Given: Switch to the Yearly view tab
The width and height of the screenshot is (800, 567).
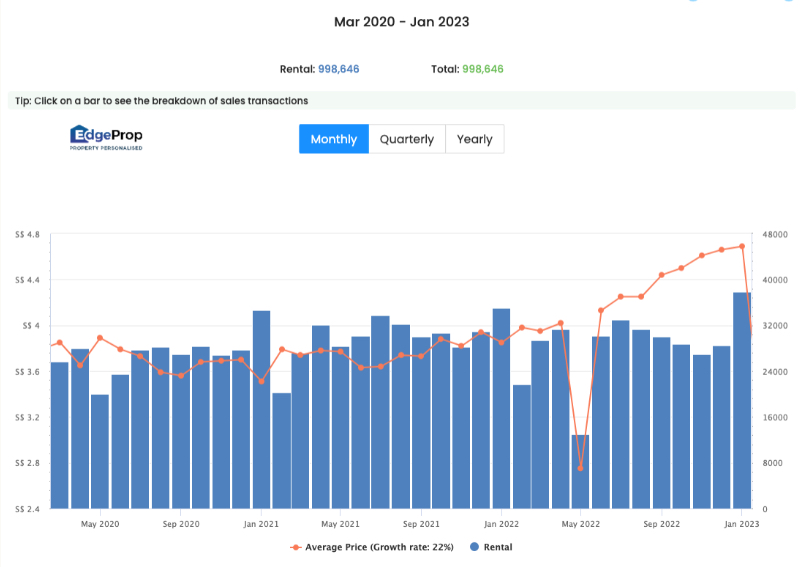Looking at the screenshot, I should click(474, 139).
